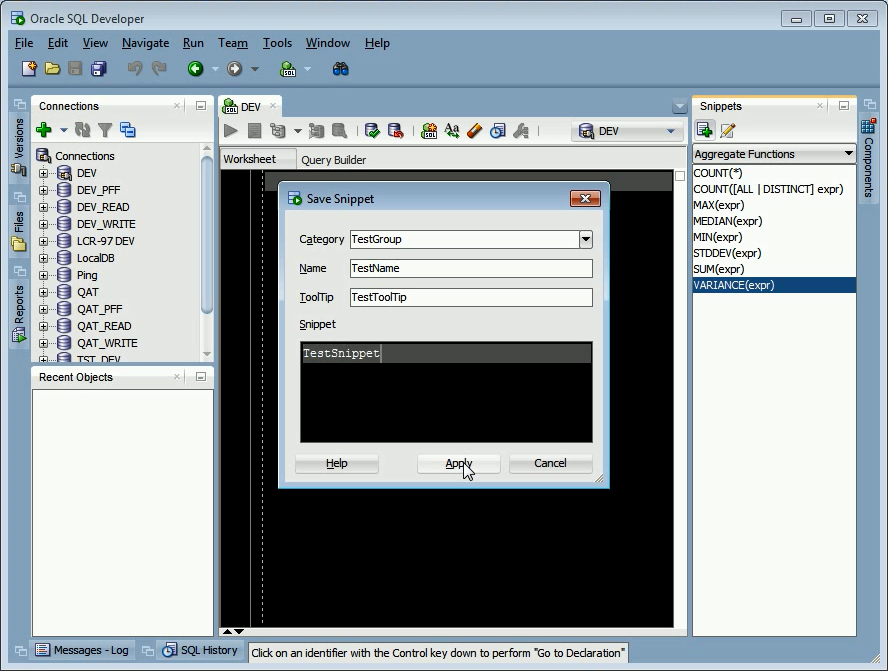888x671 pixels.
Task: Open the DEV connection selector dropdown
Action: pyautogui.click(x=671, y=131)
